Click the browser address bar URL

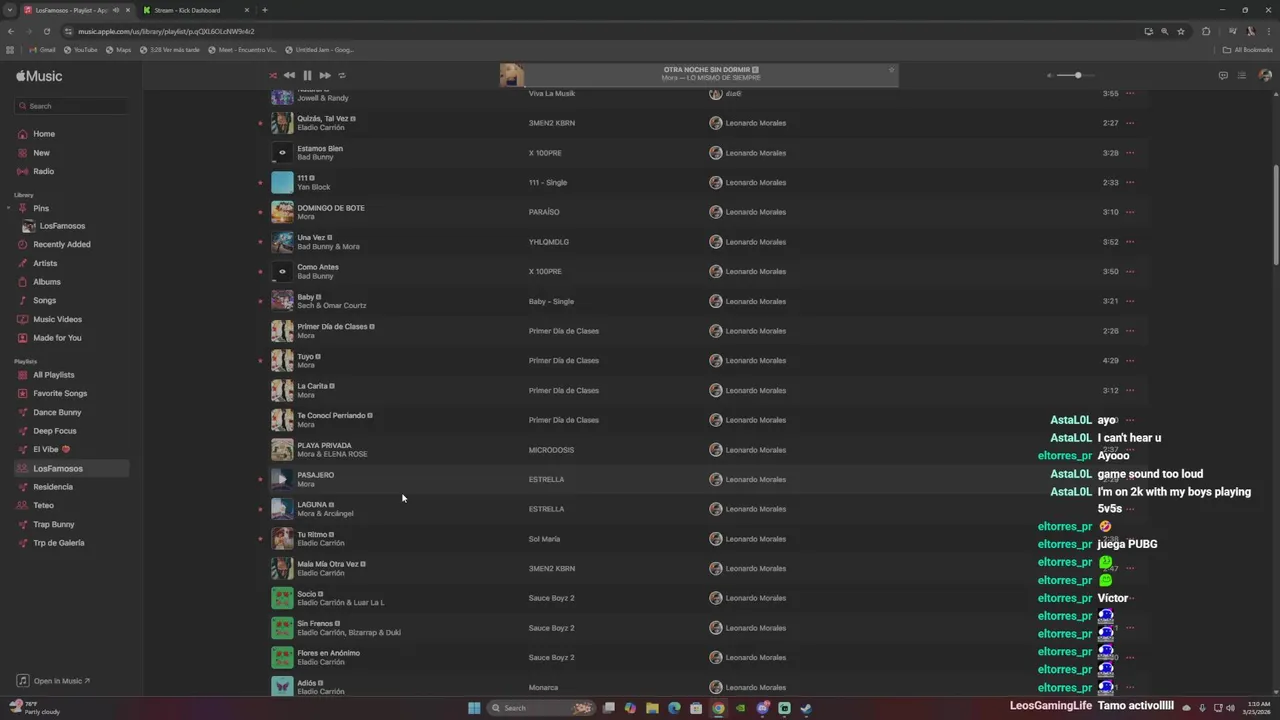[x=167, y=31]
